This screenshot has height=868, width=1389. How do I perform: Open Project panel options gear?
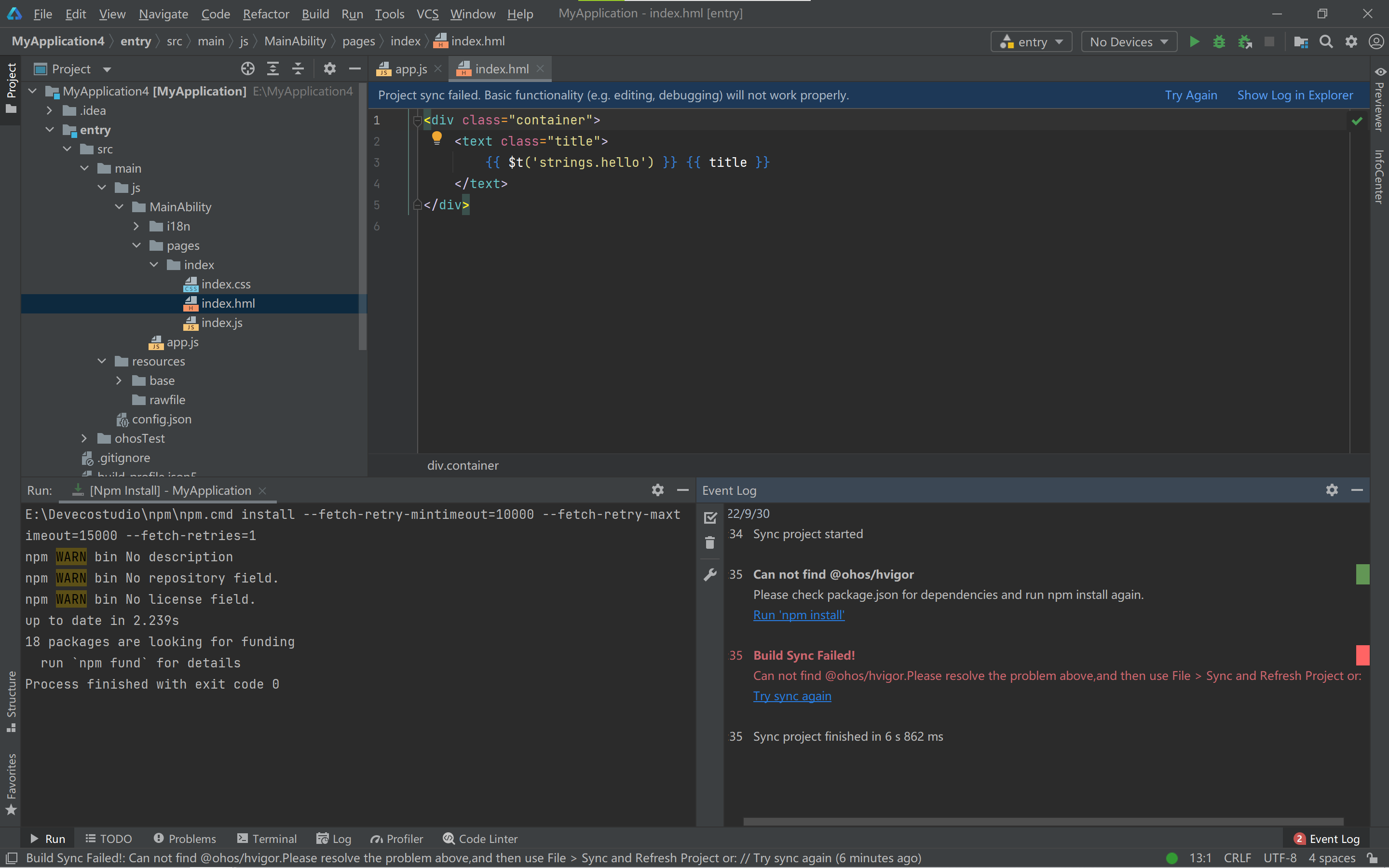[x=329, y=69]
